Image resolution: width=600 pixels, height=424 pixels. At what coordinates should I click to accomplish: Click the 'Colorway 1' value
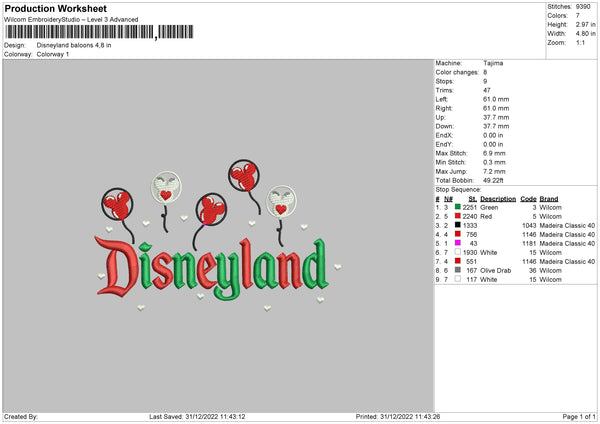[x=53, y=54]
